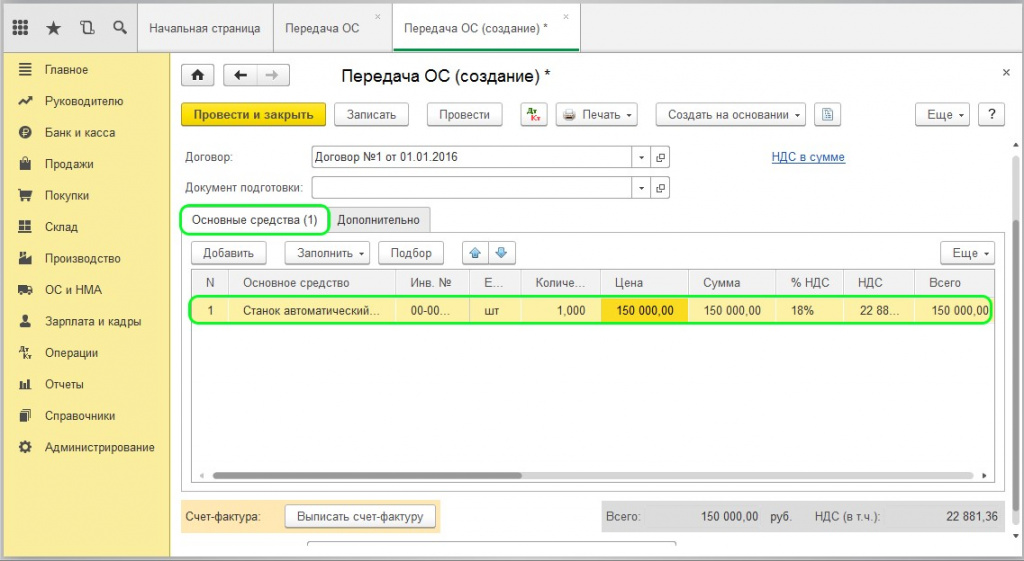Viewport: 1024px width, 561px height.
Task: Open the top Еще menu
Action: tap(942, 114)
